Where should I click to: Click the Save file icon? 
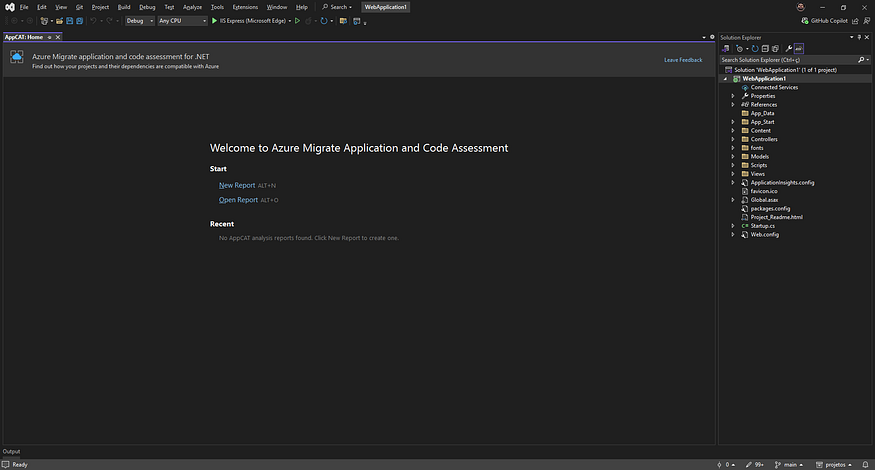point(70,21)
